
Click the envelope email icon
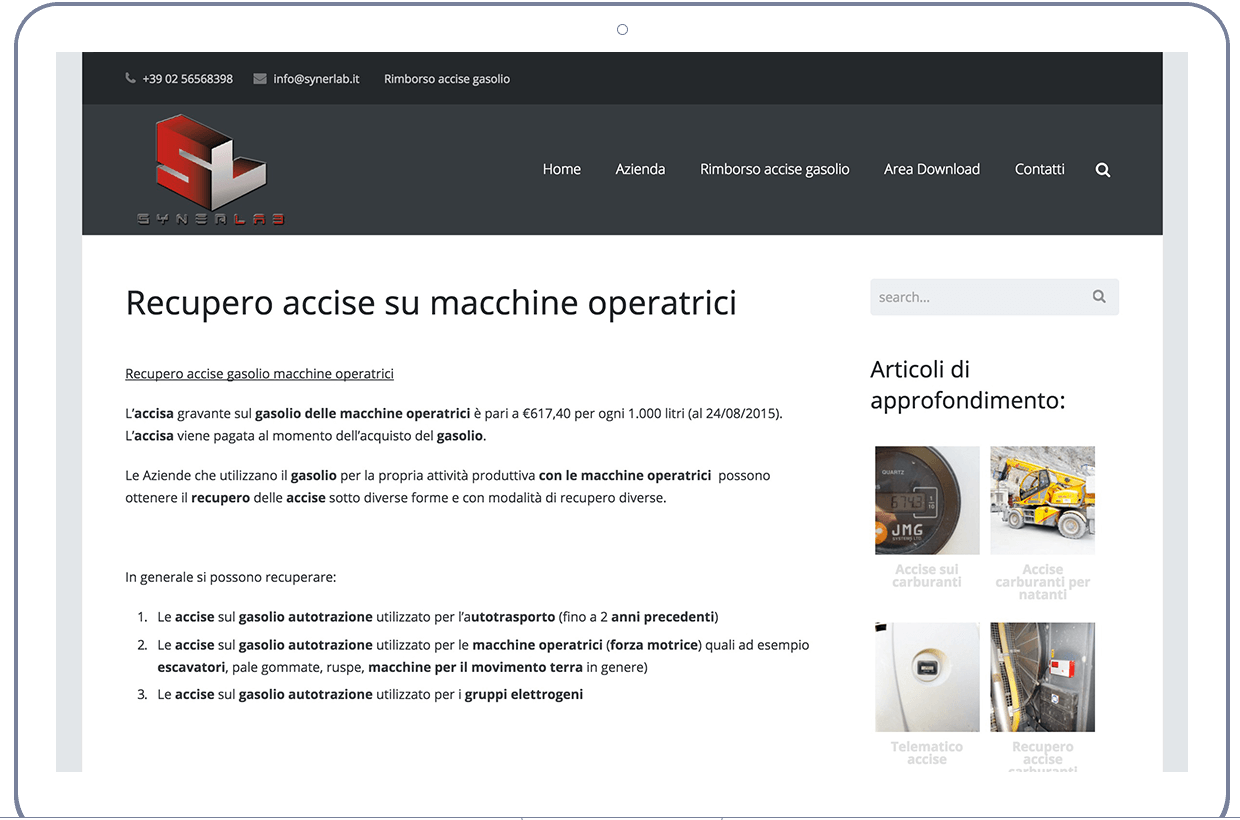click(x=260, y=78)
